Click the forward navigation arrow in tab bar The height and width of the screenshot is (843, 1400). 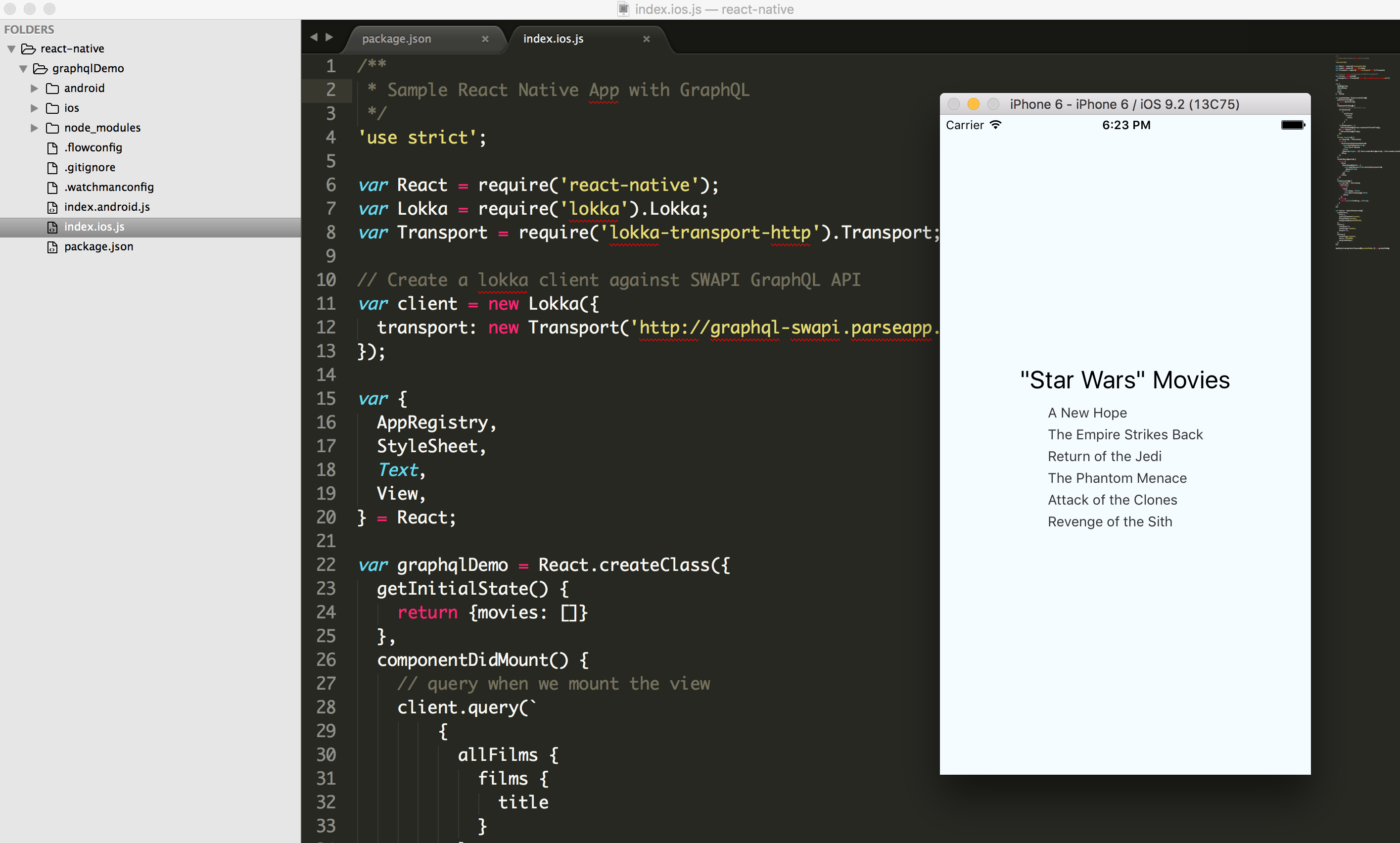(x=329, y=38)
